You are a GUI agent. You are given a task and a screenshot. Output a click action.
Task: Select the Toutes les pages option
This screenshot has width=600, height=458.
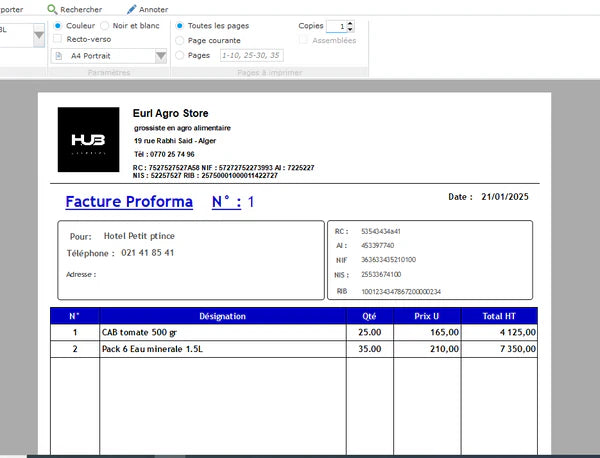pos(179,26)
